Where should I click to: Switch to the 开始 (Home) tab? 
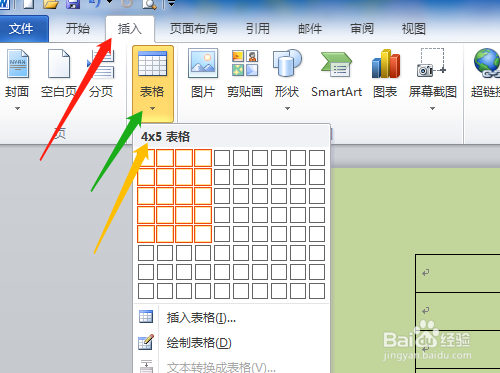[78, 29]
